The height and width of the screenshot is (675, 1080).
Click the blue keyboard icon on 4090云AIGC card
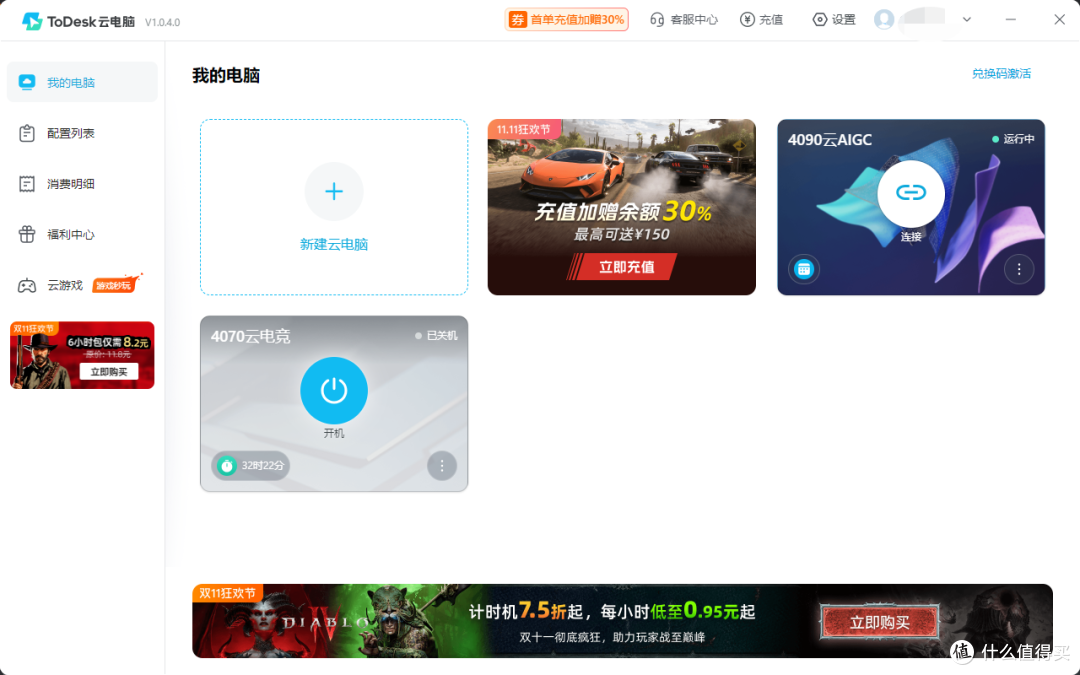click(x=803, y=269)
